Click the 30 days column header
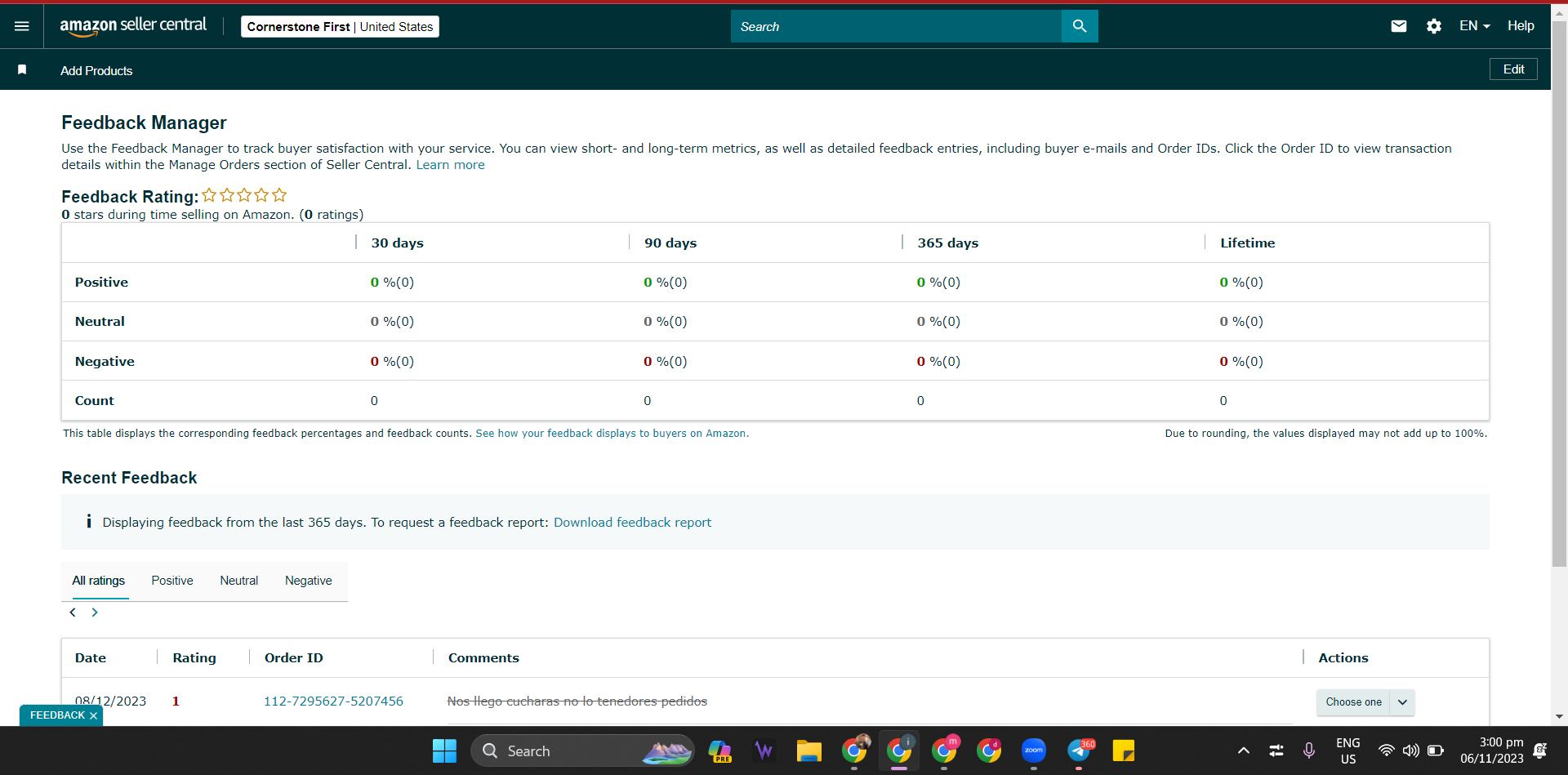Image resolution: width=1568 pixels, height=775 pixels. click(x=398, y=243)
